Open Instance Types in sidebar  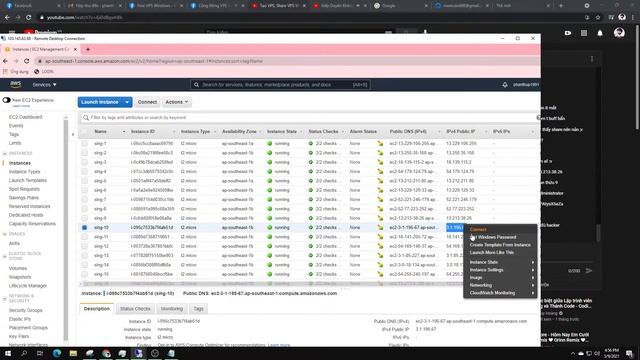click(x=24, y=172)
